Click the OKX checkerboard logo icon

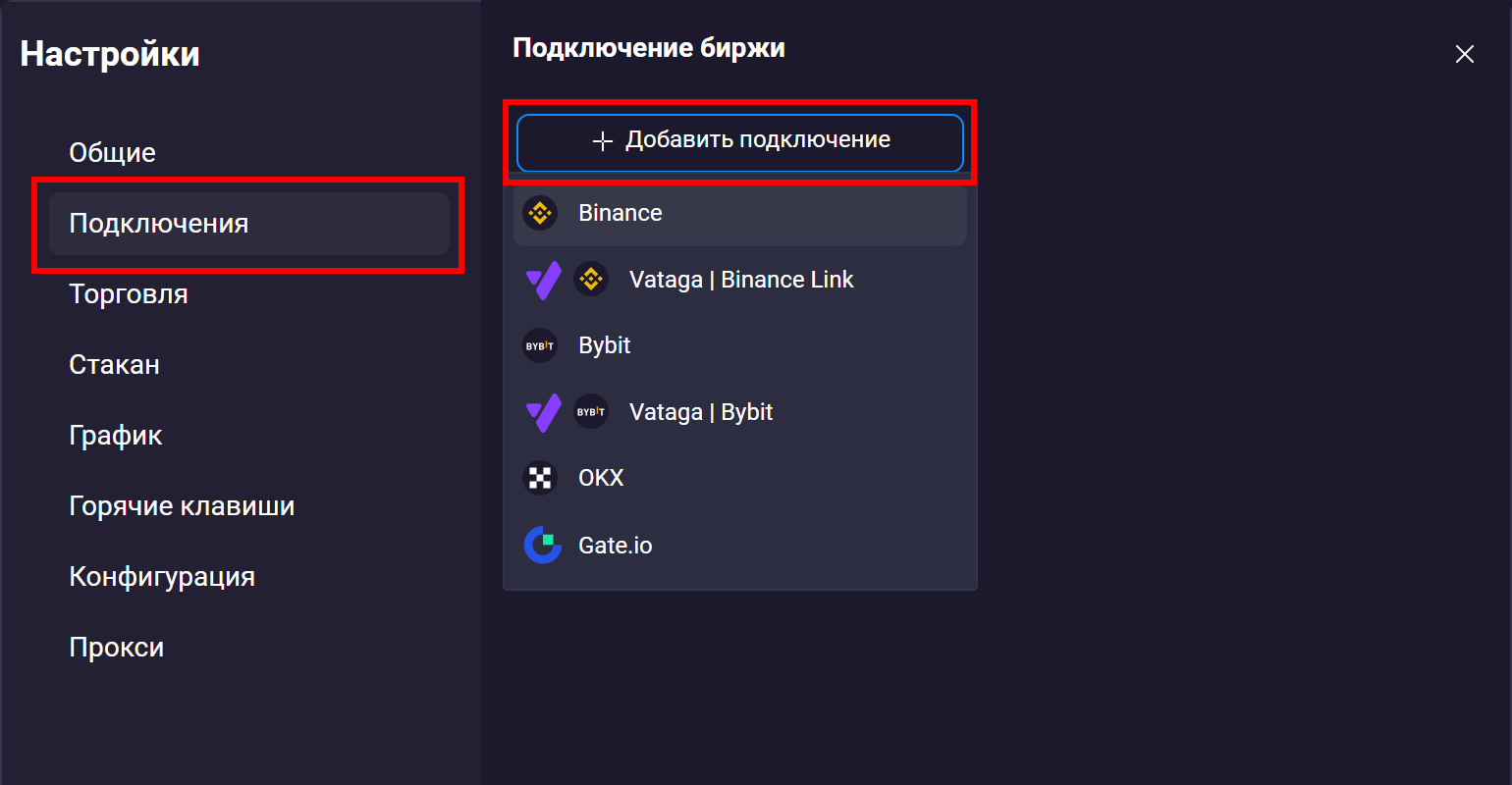point(540,478)
